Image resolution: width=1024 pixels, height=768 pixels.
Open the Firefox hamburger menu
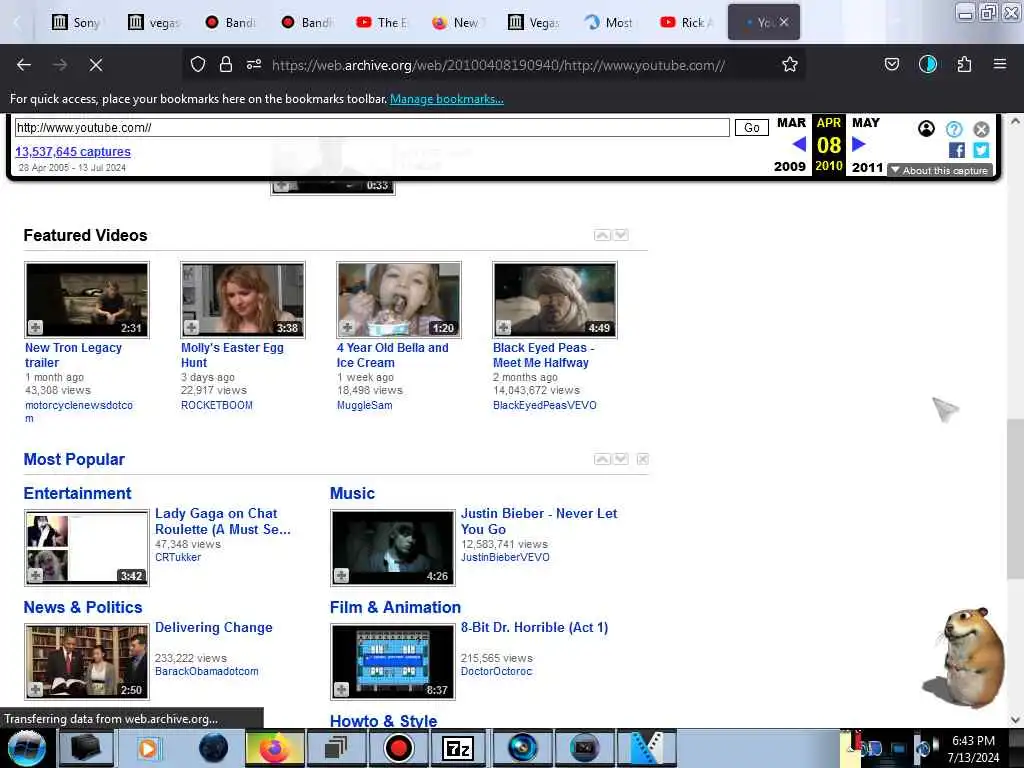click(x=999, y=64)
